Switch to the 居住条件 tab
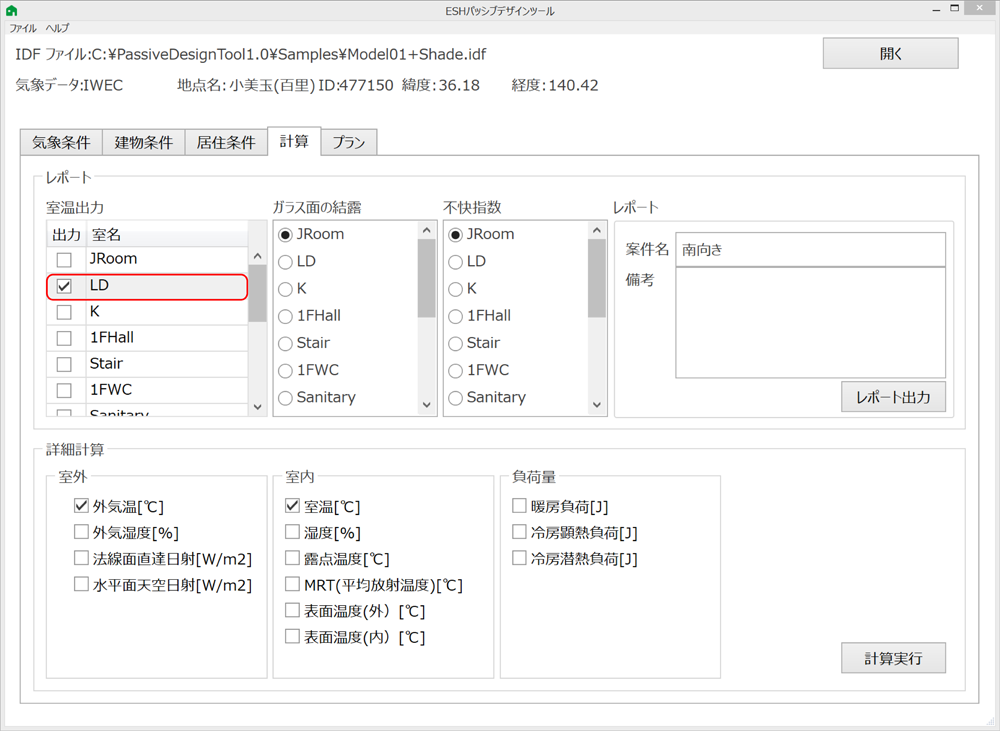Viewport: 1000px width, 731px height. pos(226,142)
